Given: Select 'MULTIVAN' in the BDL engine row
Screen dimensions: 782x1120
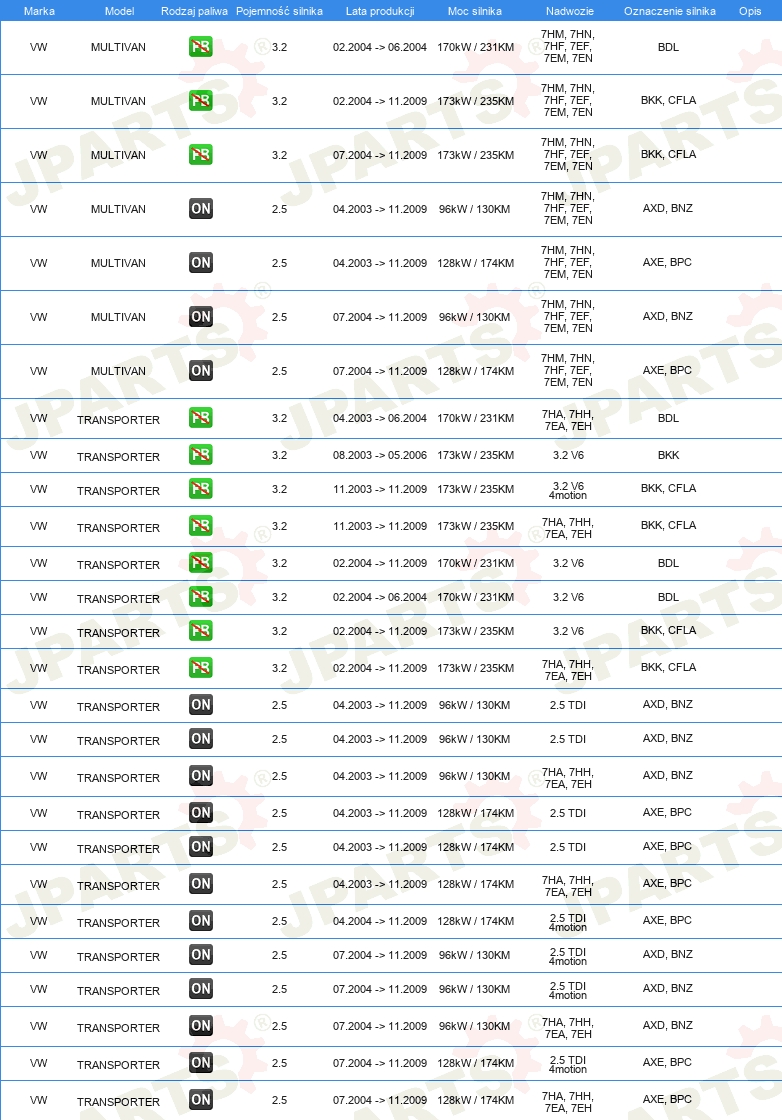Looking at the screenshot, I should (118, 47).
